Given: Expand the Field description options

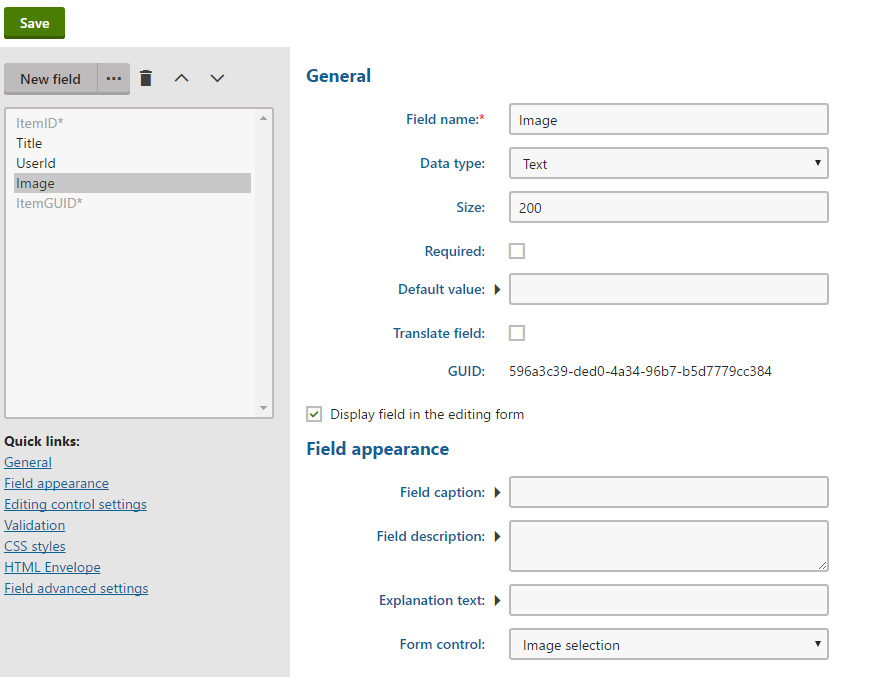Looking at the screenshot, I should pos(497,536).
